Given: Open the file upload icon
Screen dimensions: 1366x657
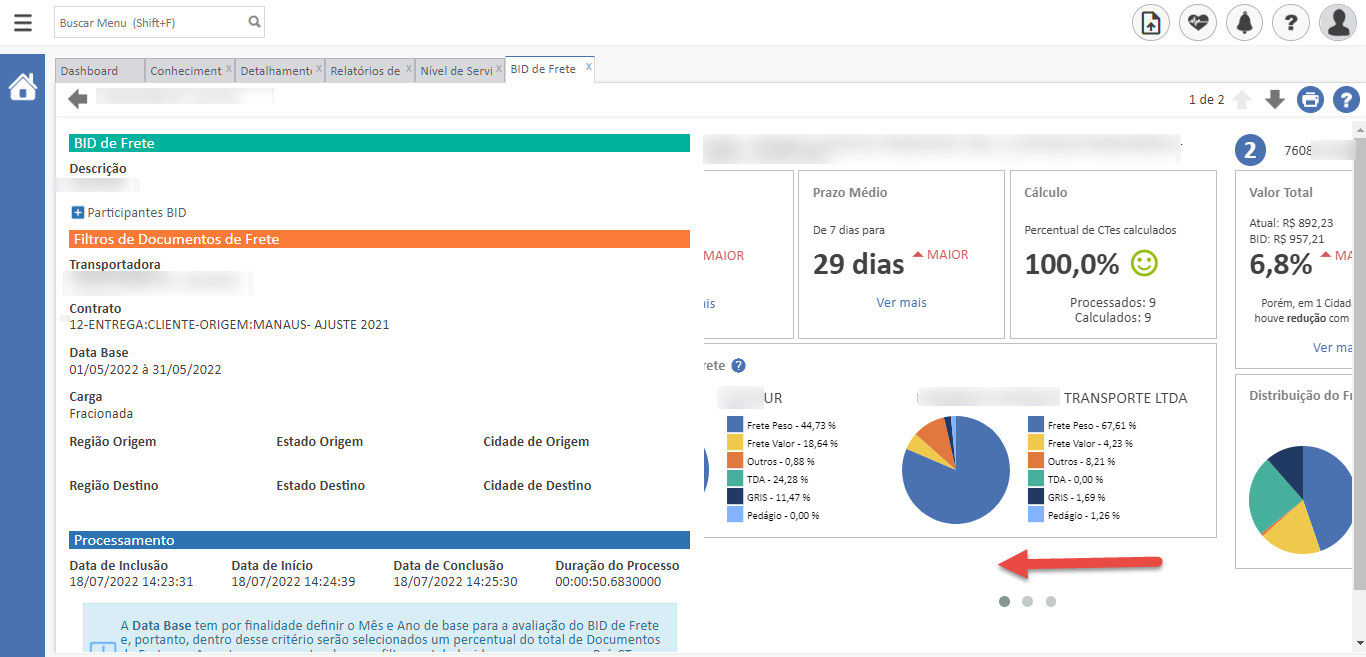Looking at the screenshot, I should tap(1150, 22).
